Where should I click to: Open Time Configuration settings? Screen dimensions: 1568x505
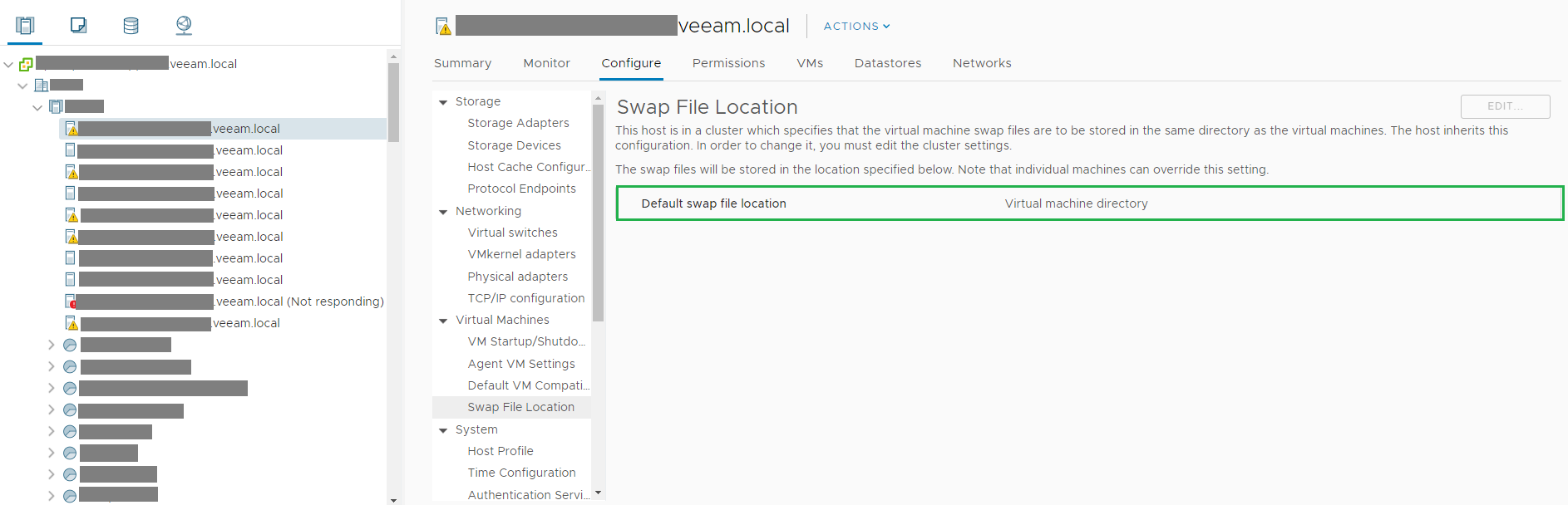click(521, 473)
